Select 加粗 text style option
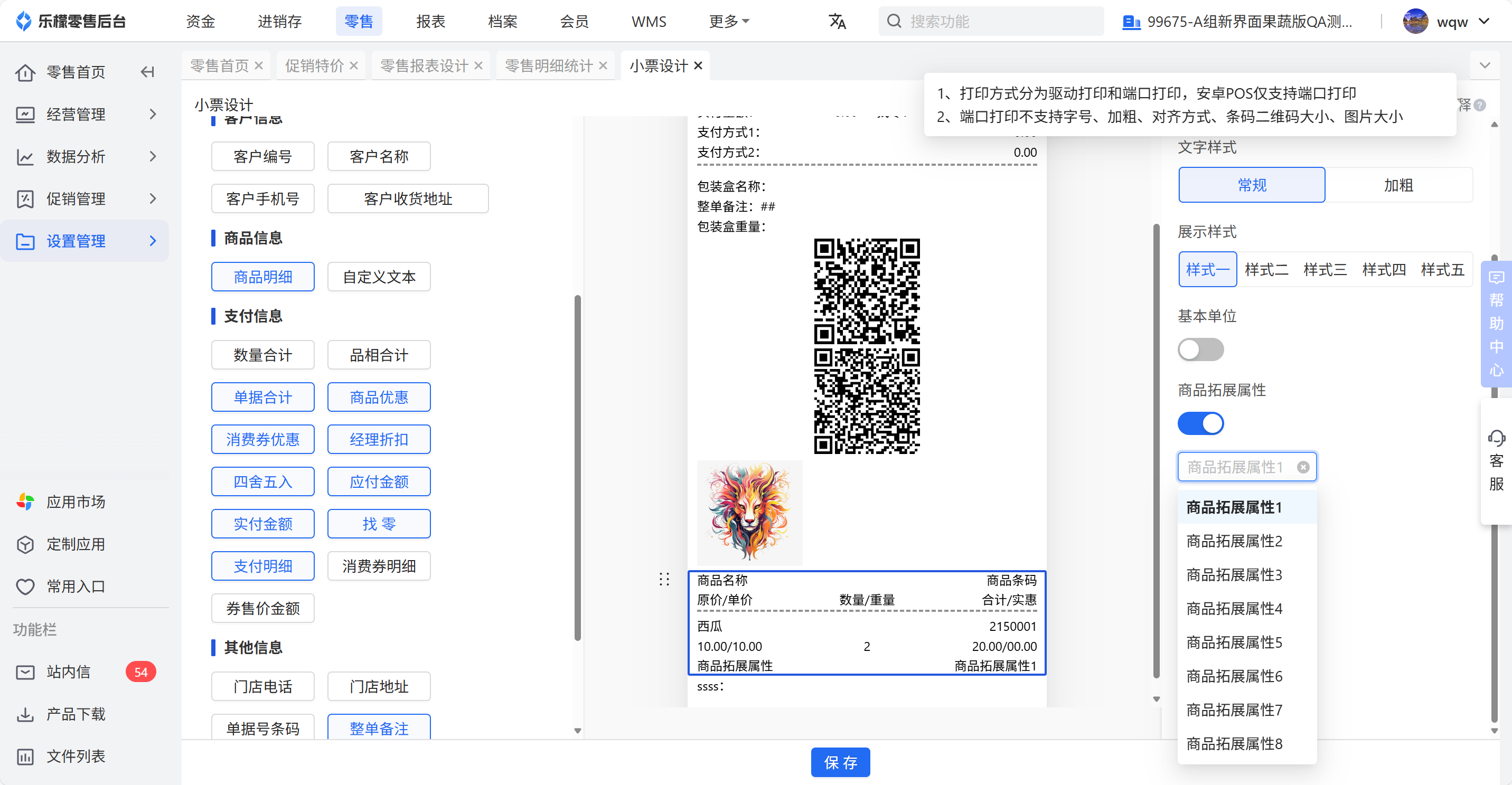This screenshot has height=785, width=1512. [1397, 185]
